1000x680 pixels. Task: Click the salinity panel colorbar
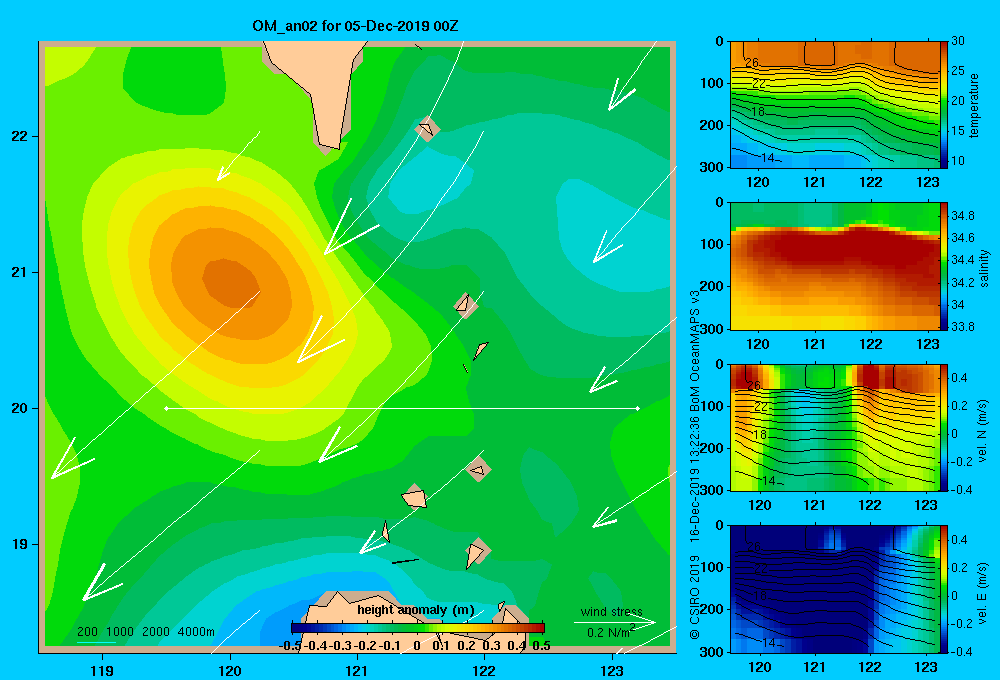coord(944,266)
